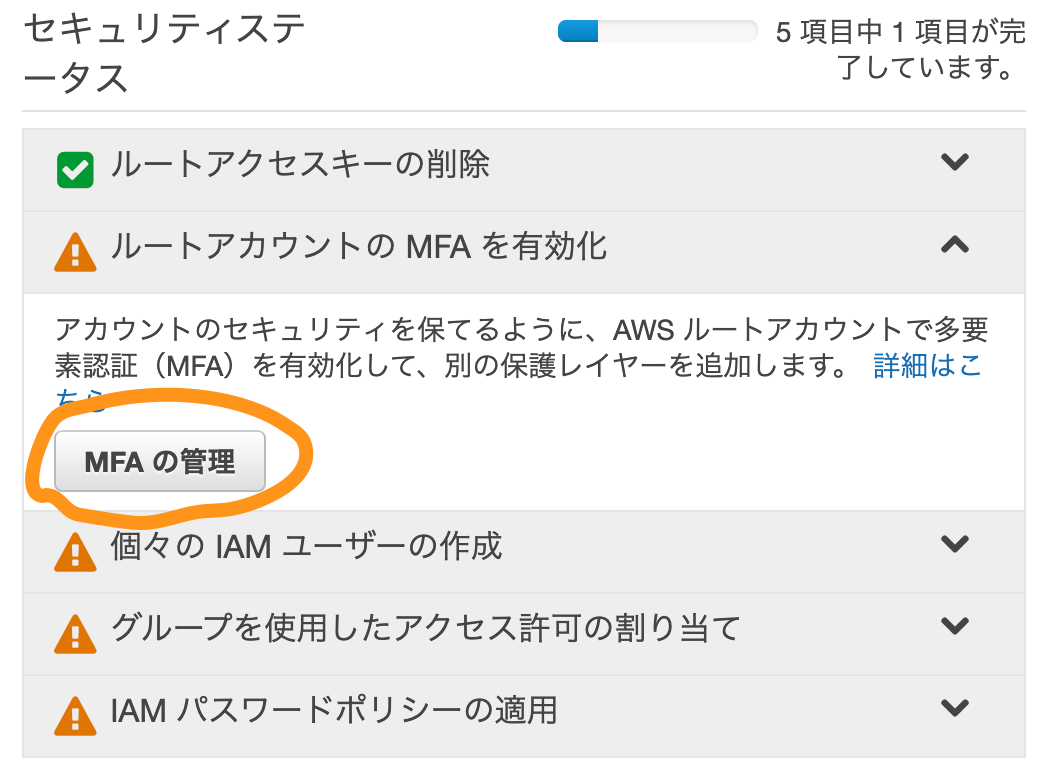
Task: Click the warning icon beside IAM パスワードポリシーの適用
Action: [x=75, y=716]
